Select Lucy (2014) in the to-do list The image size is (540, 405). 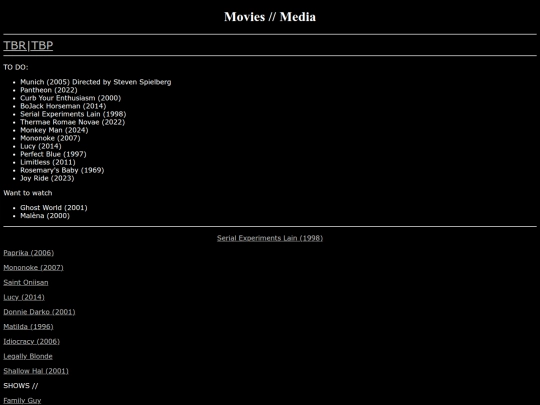coord(41,146)
